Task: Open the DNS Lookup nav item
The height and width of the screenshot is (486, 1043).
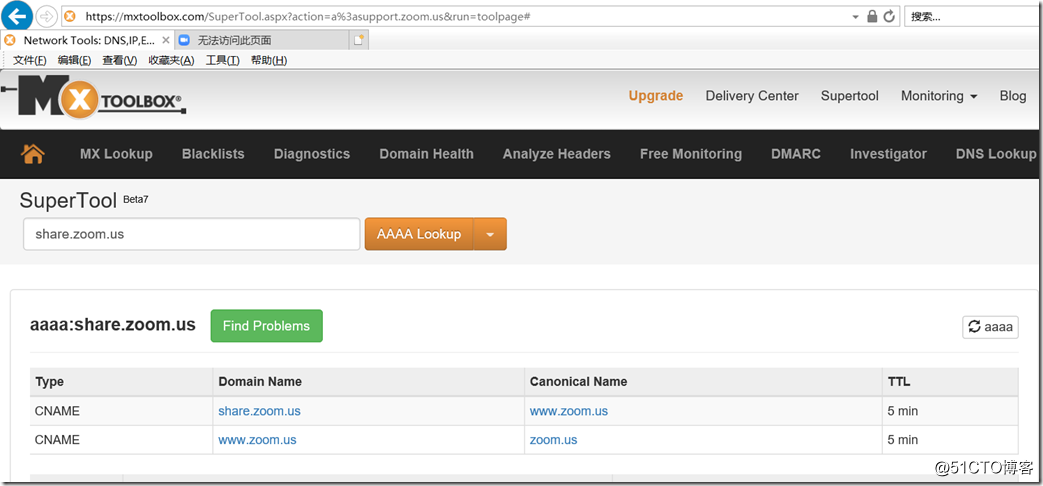Action: (996, 154)
